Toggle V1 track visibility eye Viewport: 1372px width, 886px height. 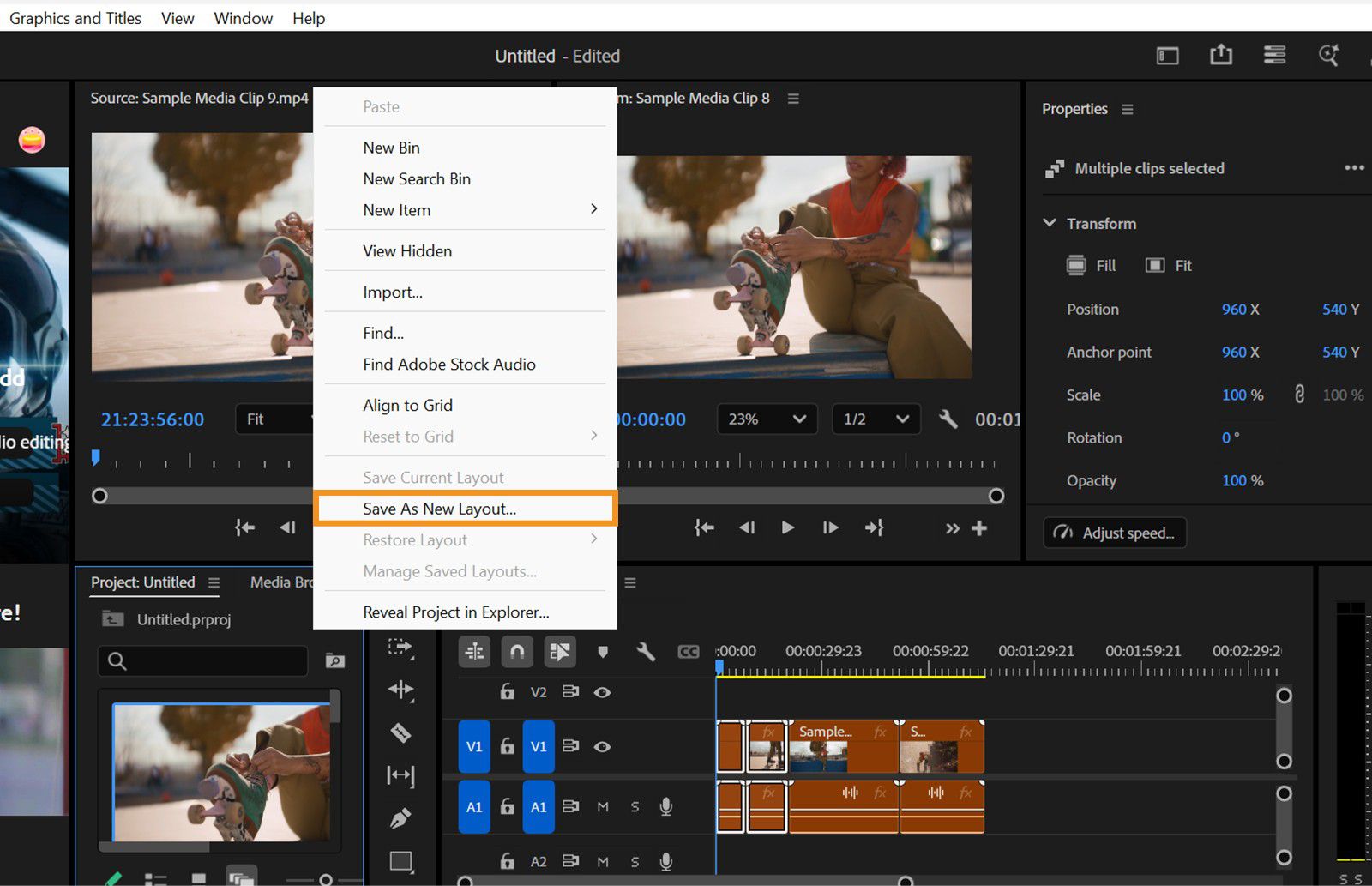tap(603, 746)
